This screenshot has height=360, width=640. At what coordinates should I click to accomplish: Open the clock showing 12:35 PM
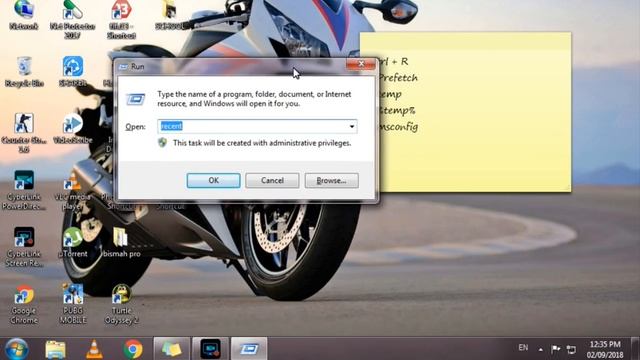click(605, 349)
